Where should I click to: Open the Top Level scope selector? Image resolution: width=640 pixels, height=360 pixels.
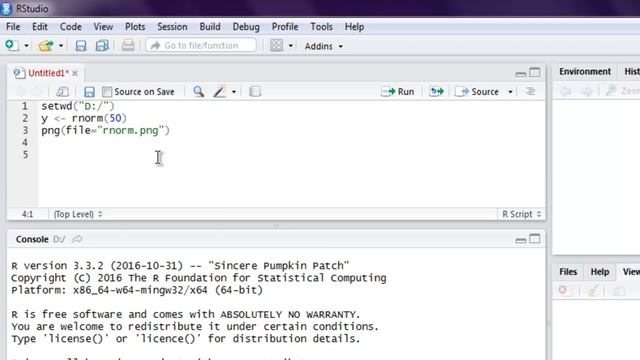point(78,214)
